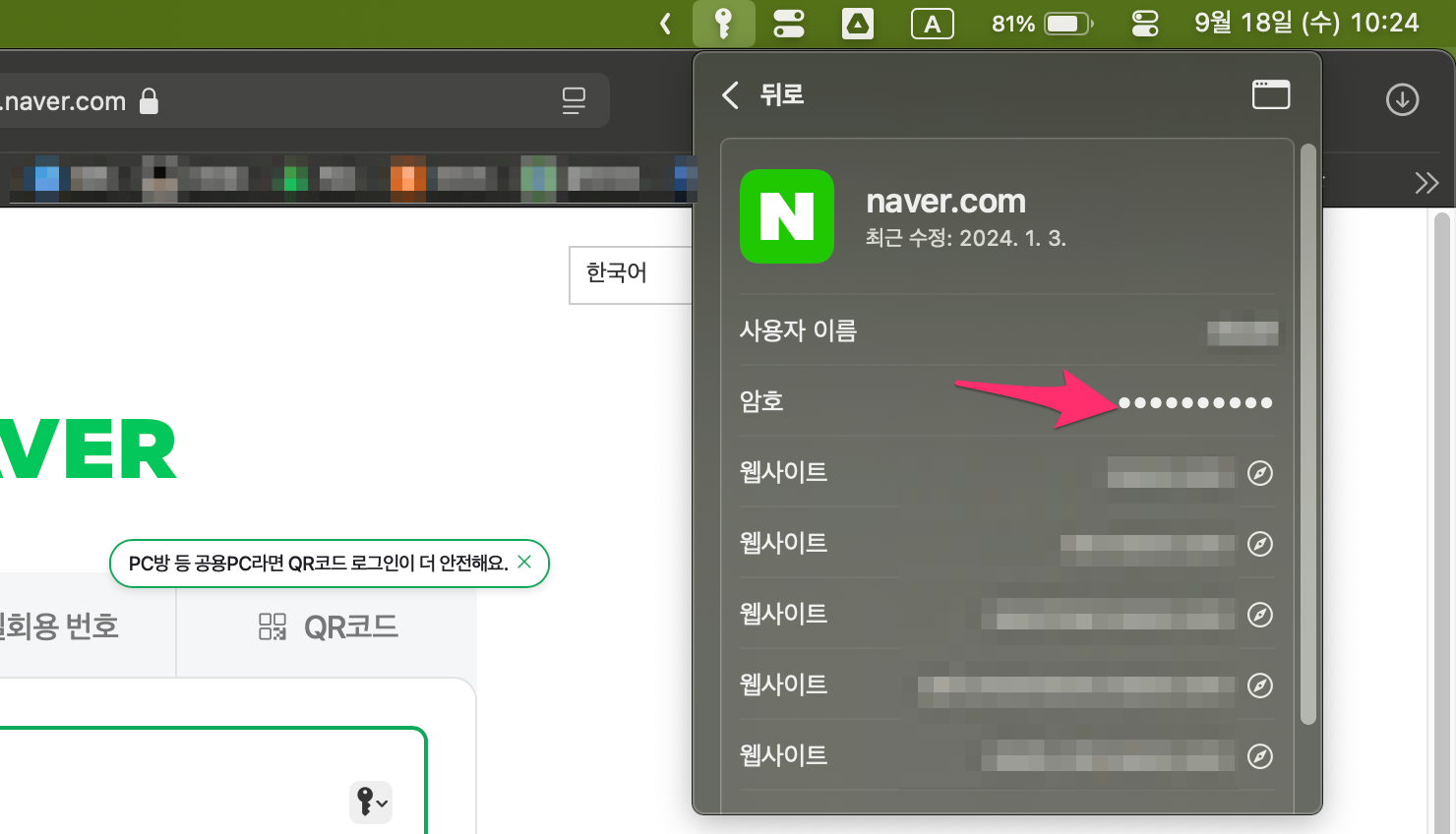Open the input source 'A' menu
Screen dimensions: 1456x834
point(933,24)
